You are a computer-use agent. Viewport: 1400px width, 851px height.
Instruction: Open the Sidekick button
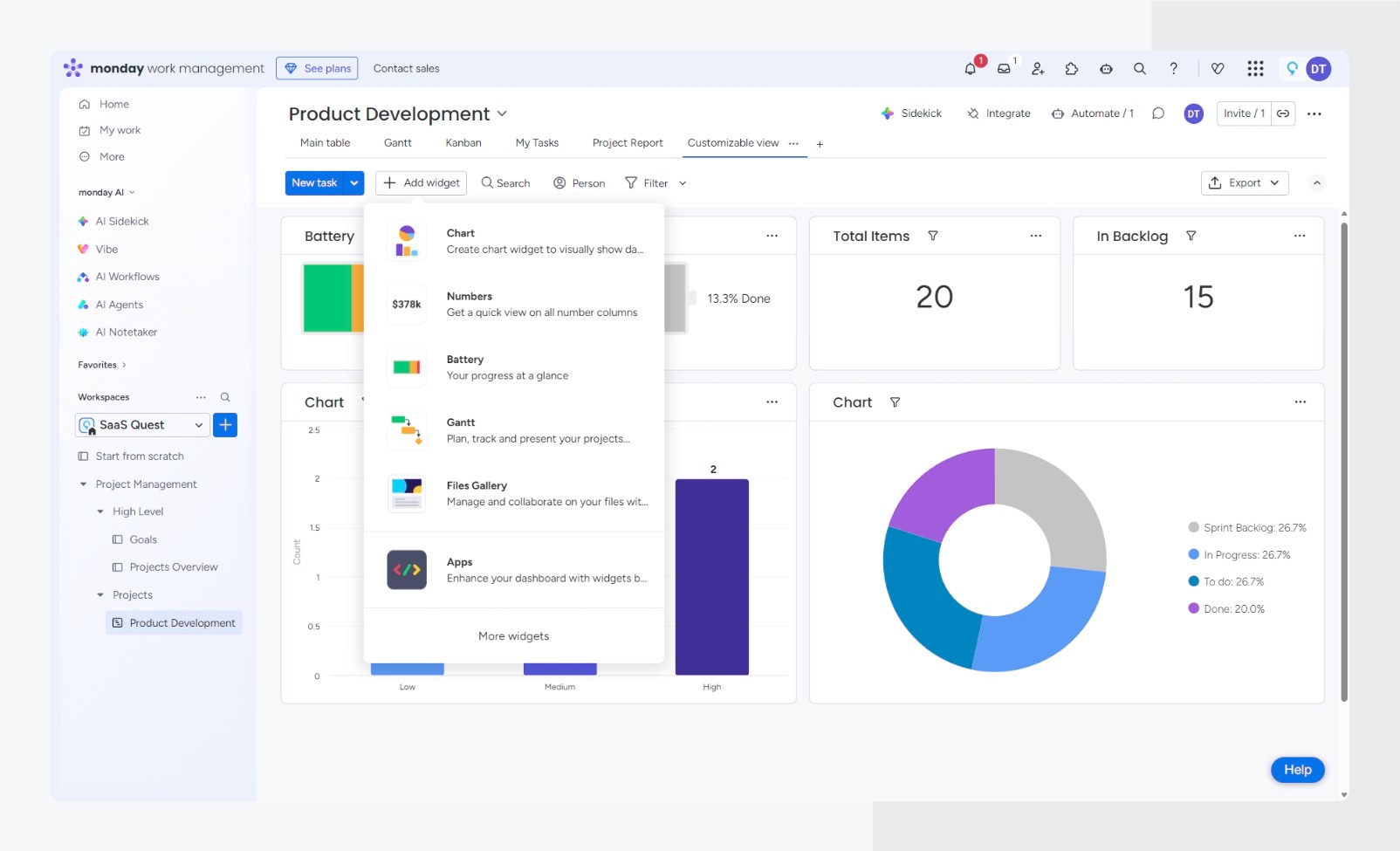911,113
